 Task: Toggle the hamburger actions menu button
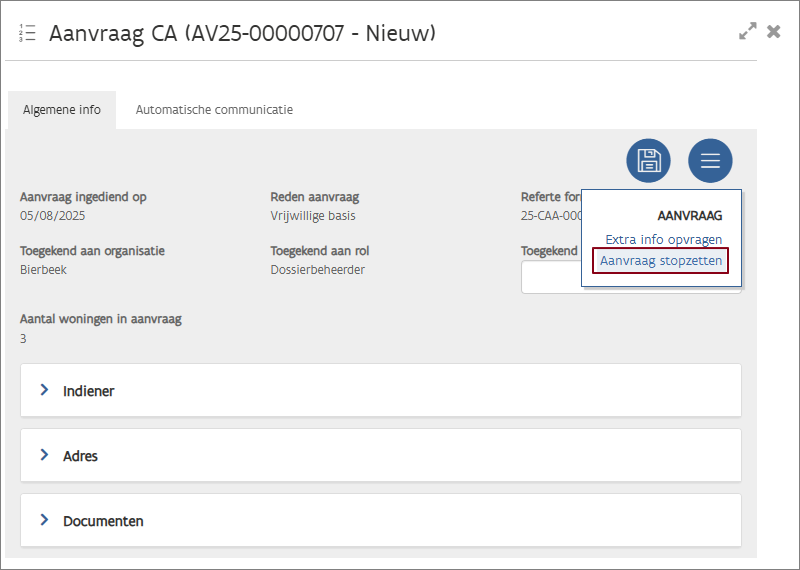pos(710,160)
